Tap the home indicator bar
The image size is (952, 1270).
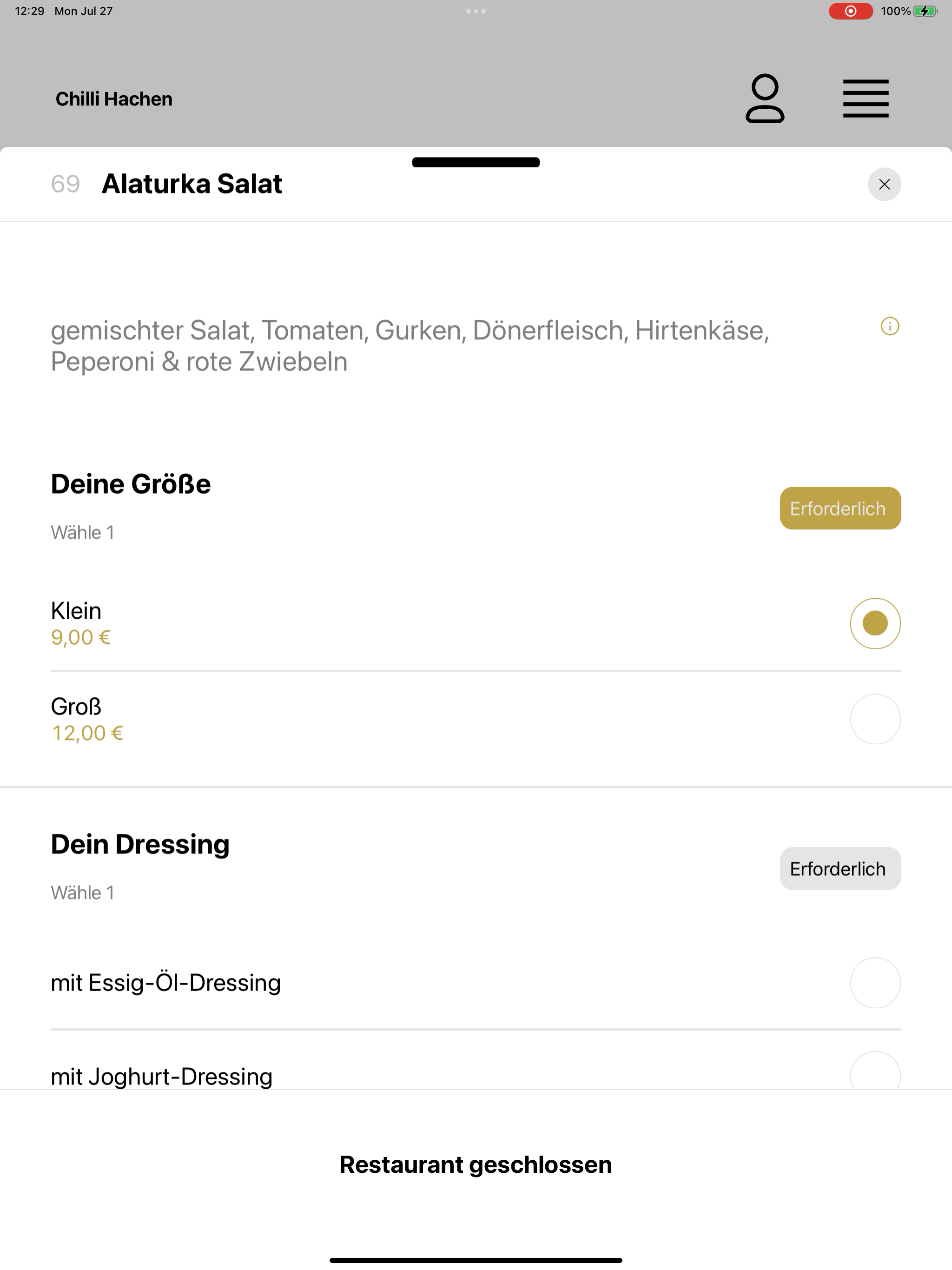pos(476,1260)
